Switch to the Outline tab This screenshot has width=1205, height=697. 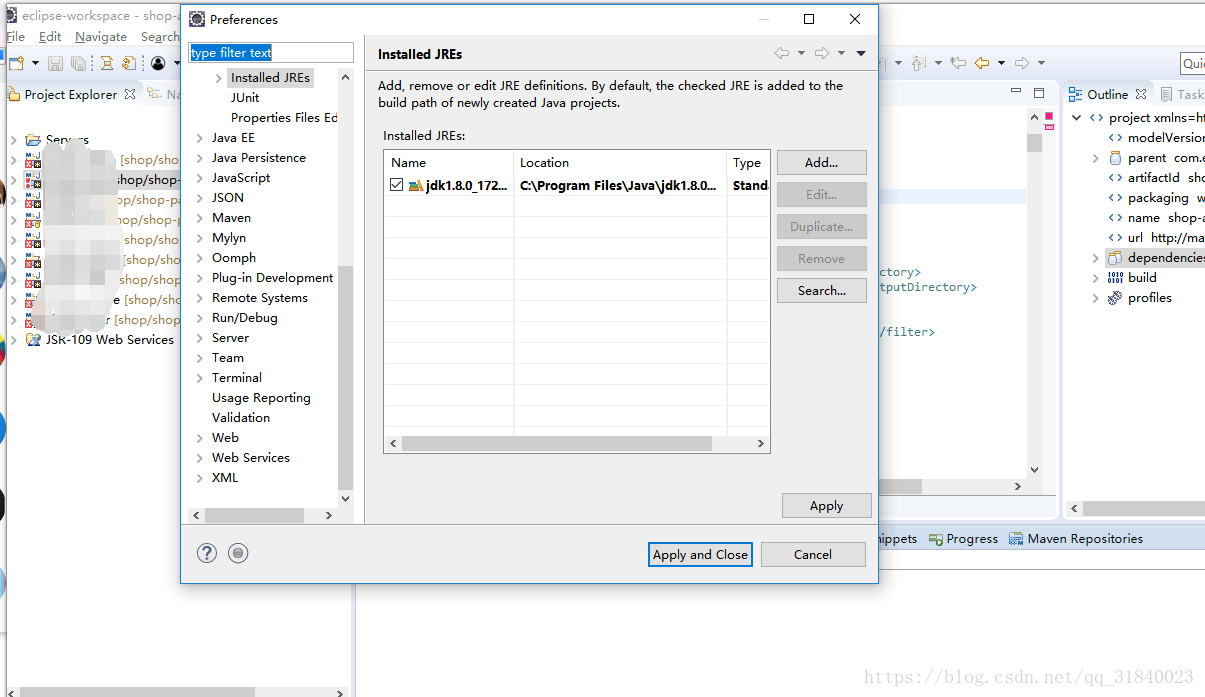(1107, 94)
